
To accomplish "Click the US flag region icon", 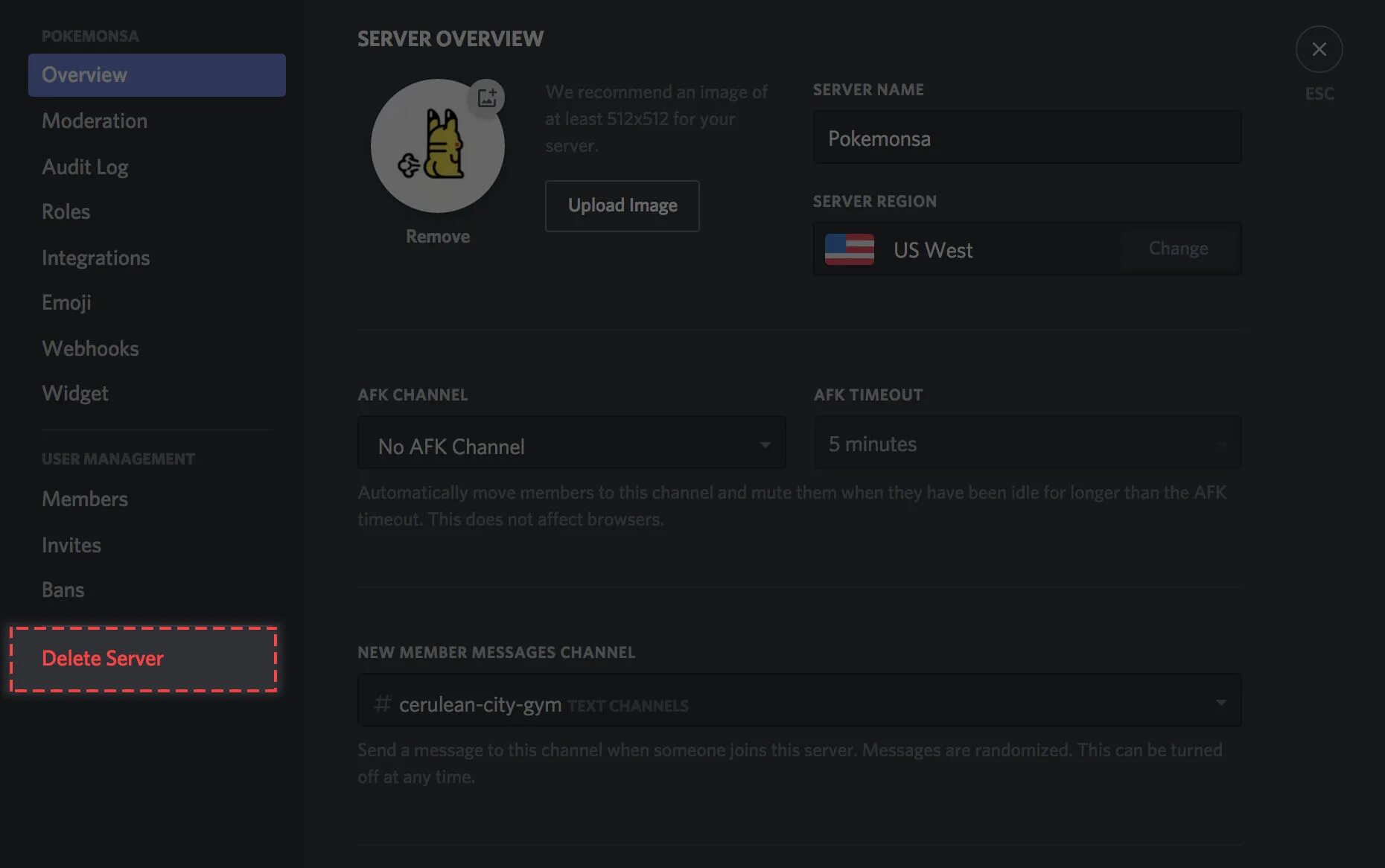I will (850, 249).
